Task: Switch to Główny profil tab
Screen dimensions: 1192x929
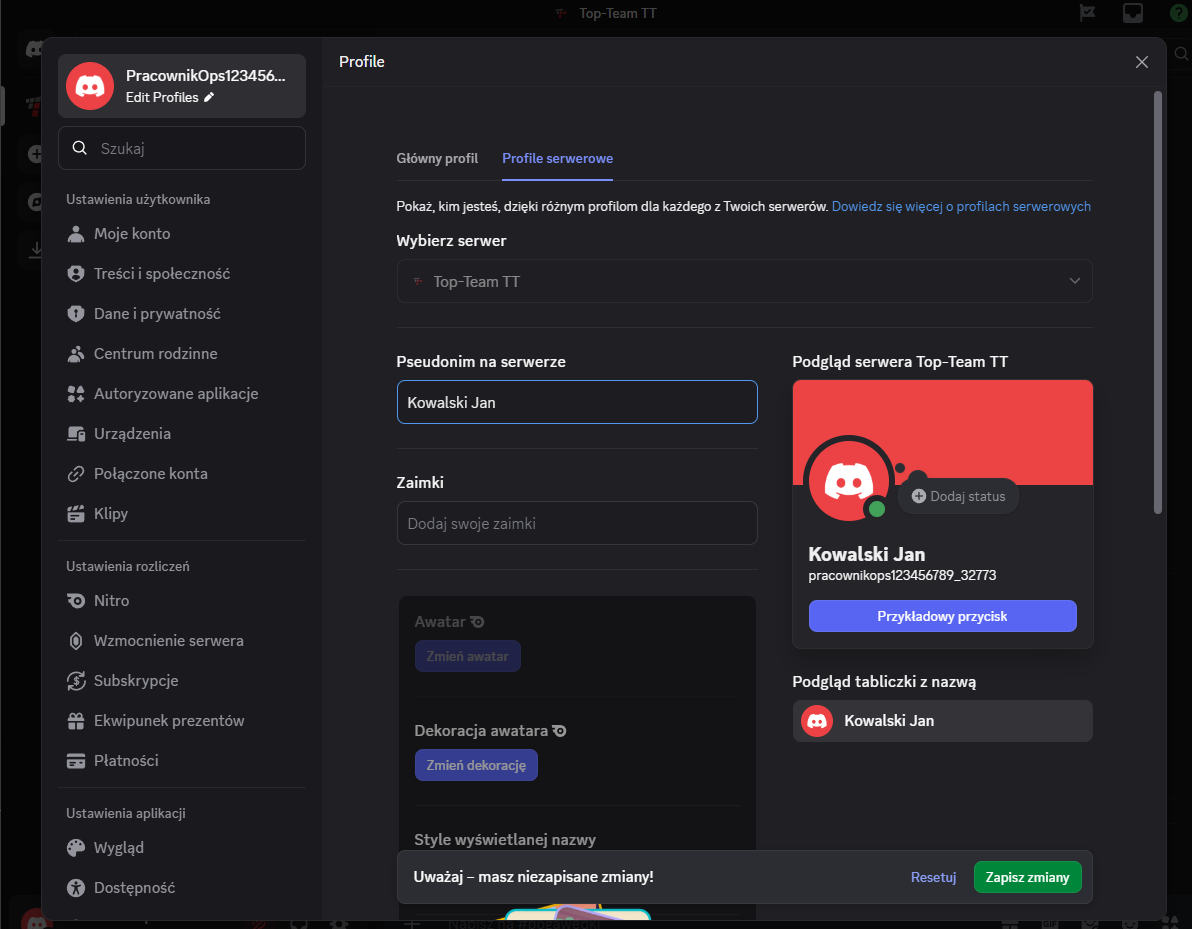Action: pos(437,158)
